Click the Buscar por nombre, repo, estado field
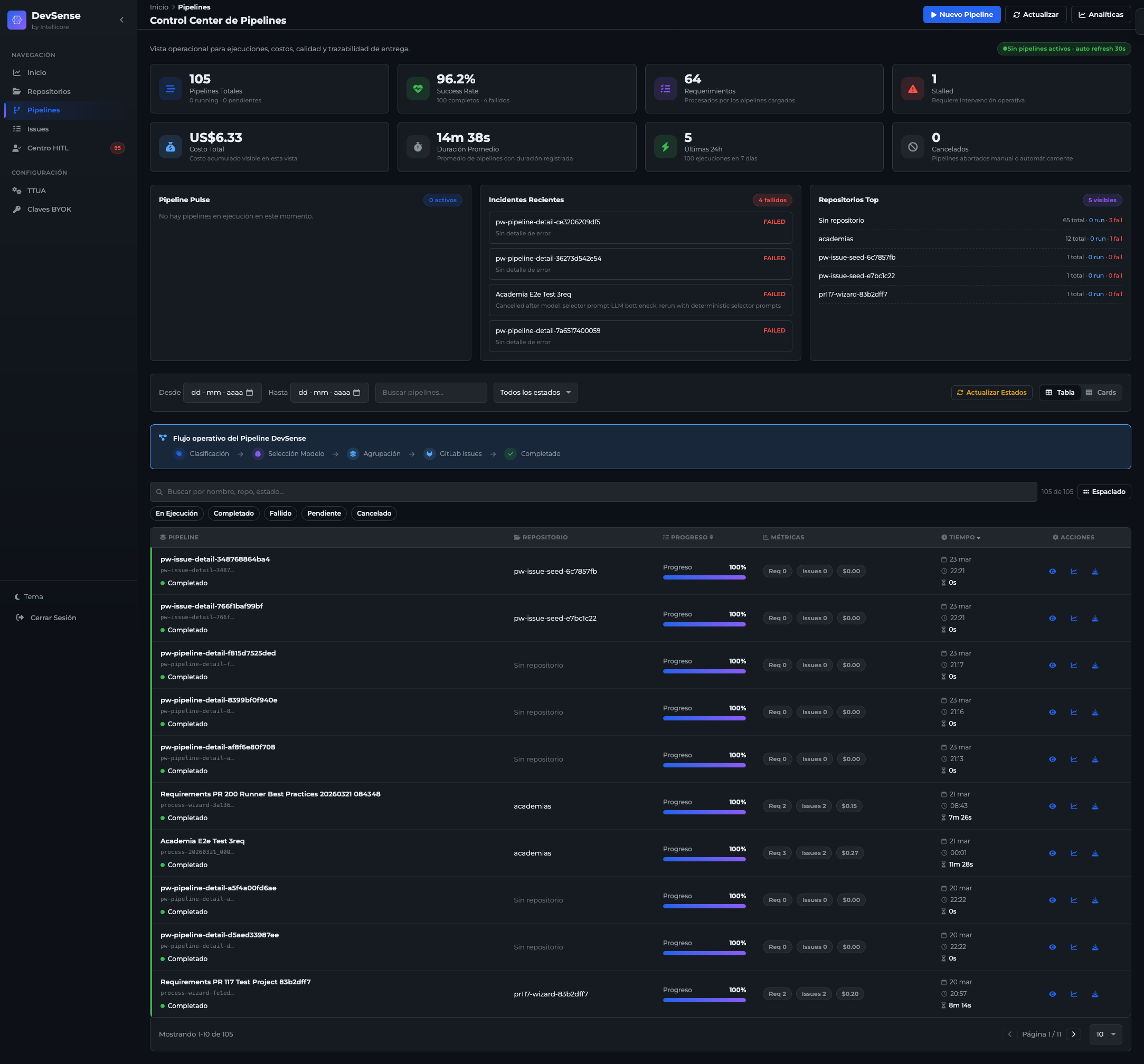The width and height of the screenshot is (1144, 1064). pyautogui.click(x=593, y=491)
